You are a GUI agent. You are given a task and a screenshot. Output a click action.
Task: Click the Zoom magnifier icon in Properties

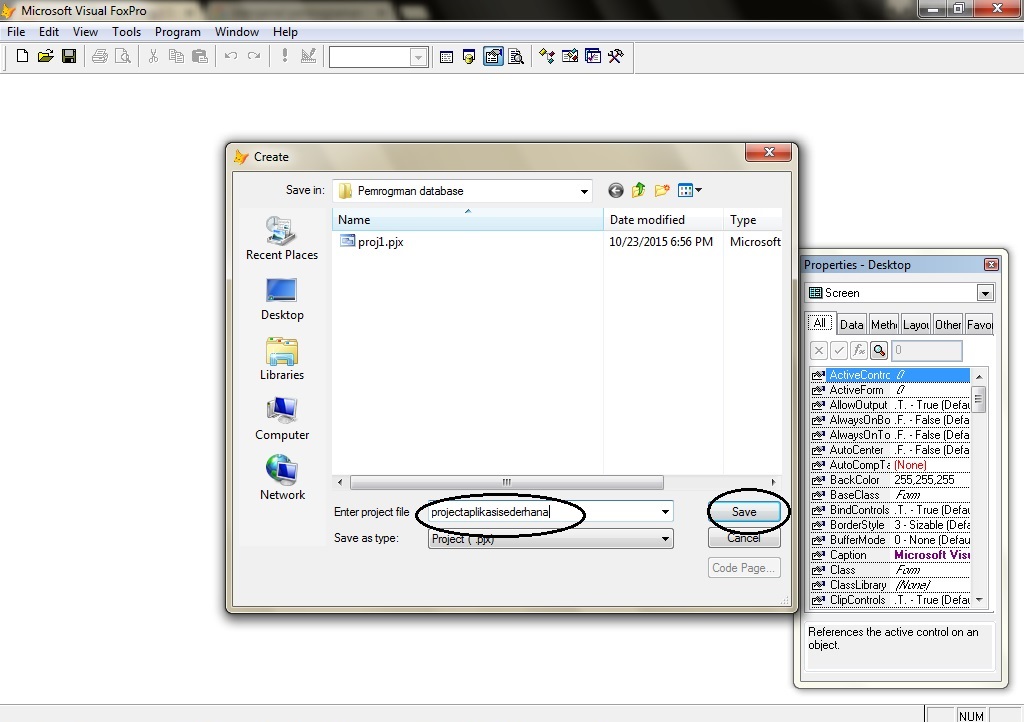point(879,351)
